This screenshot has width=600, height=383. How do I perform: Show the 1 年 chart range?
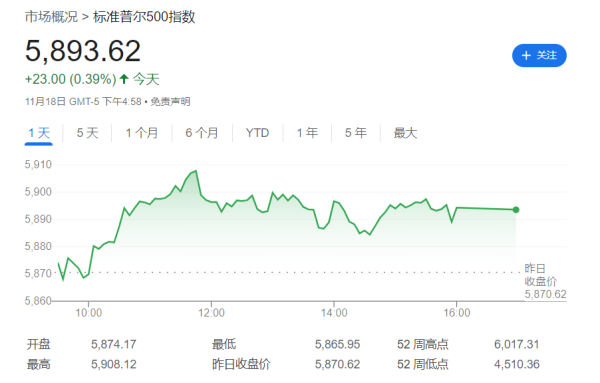307,133
